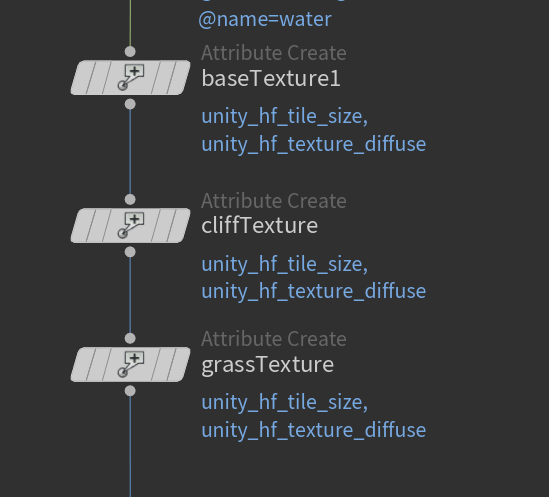Click the input connector of baseTexture1 node
Viewport: 549px width, 497px height.
pyautogui.click(x=130, y=51)
